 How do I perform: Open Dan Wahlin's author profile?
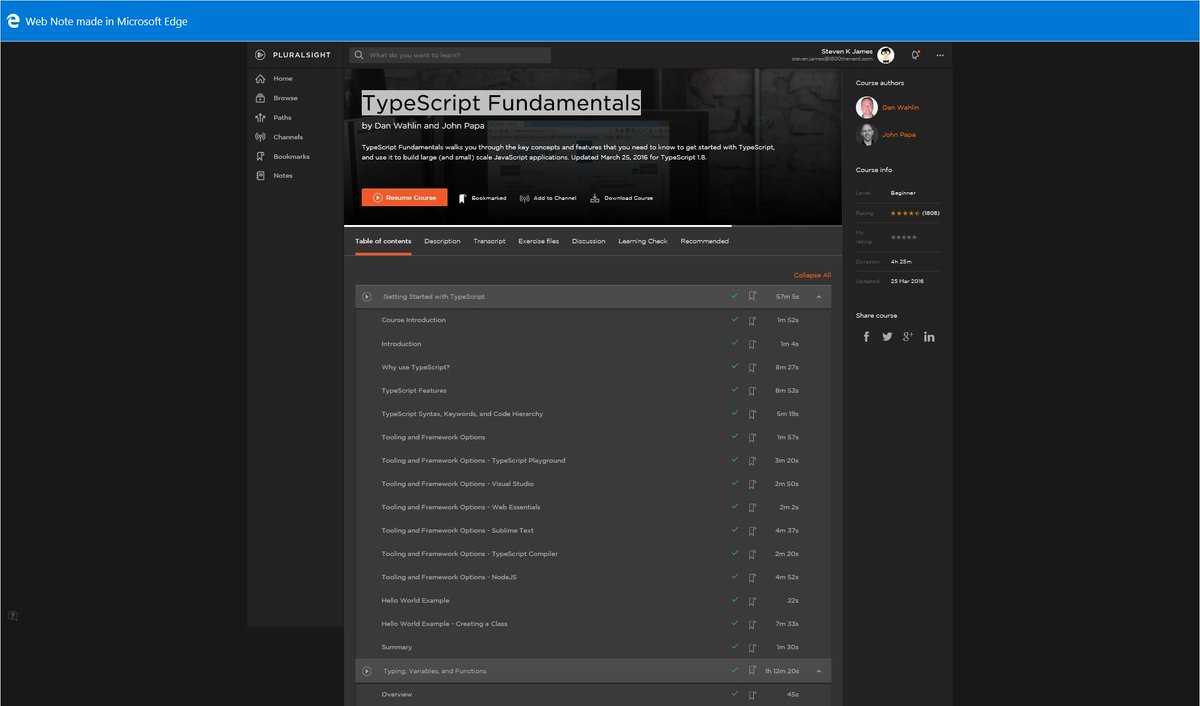click(x=900, y=107)
